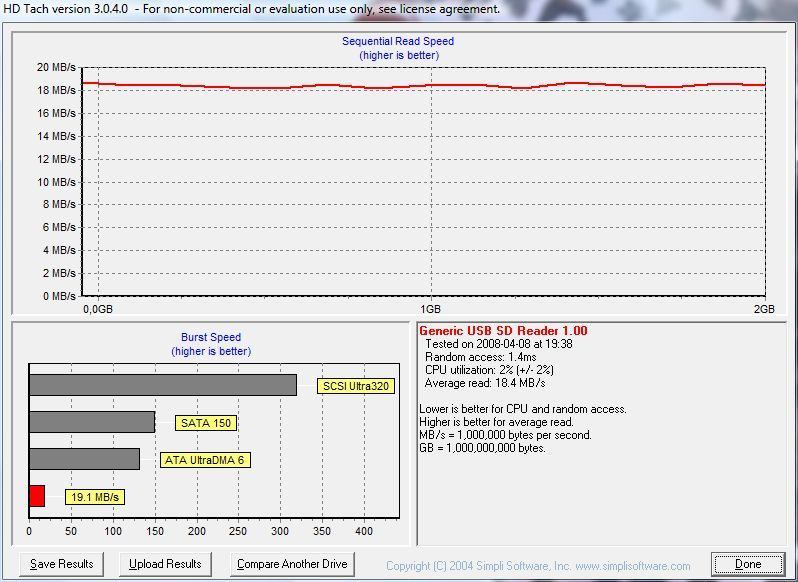Viewport: 798px width, 582px height.
Task: Click the 'MB/s = 1,000,000 bytes per second.' line
Action: pos(505,435)
